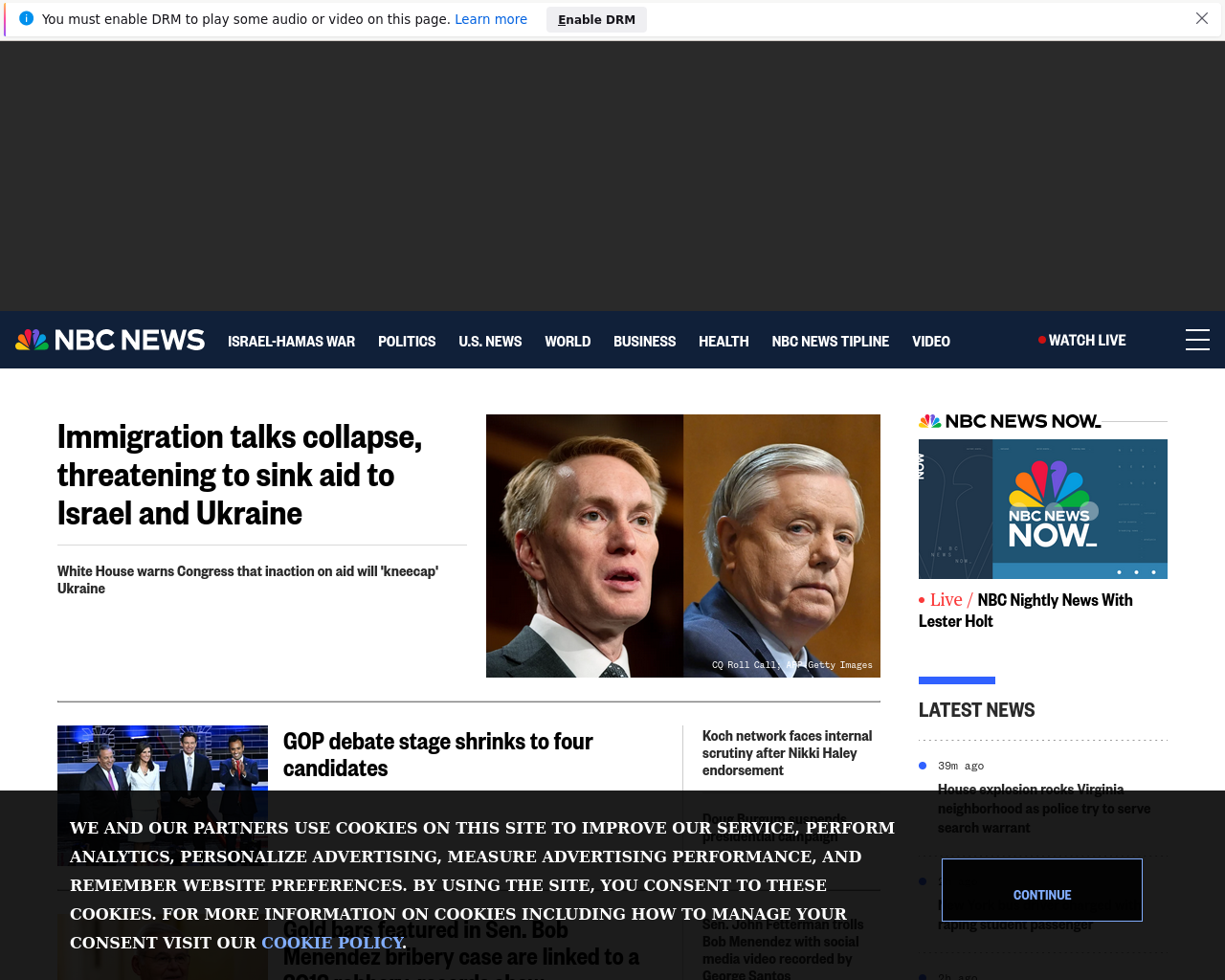The width and height of the screenshot is (1225, 980).
Task: Read White House warns Congress subheadline
Action: coord(248,579)
